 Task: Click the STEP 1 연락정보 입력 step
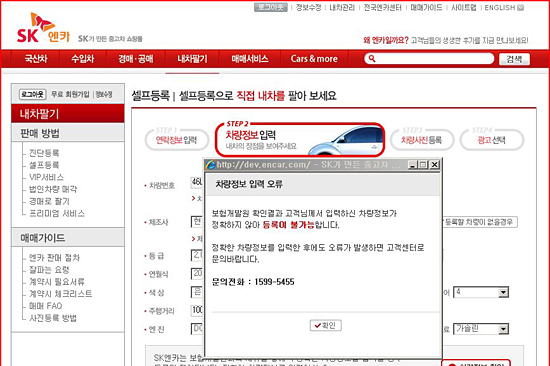[x=176, y=140]
